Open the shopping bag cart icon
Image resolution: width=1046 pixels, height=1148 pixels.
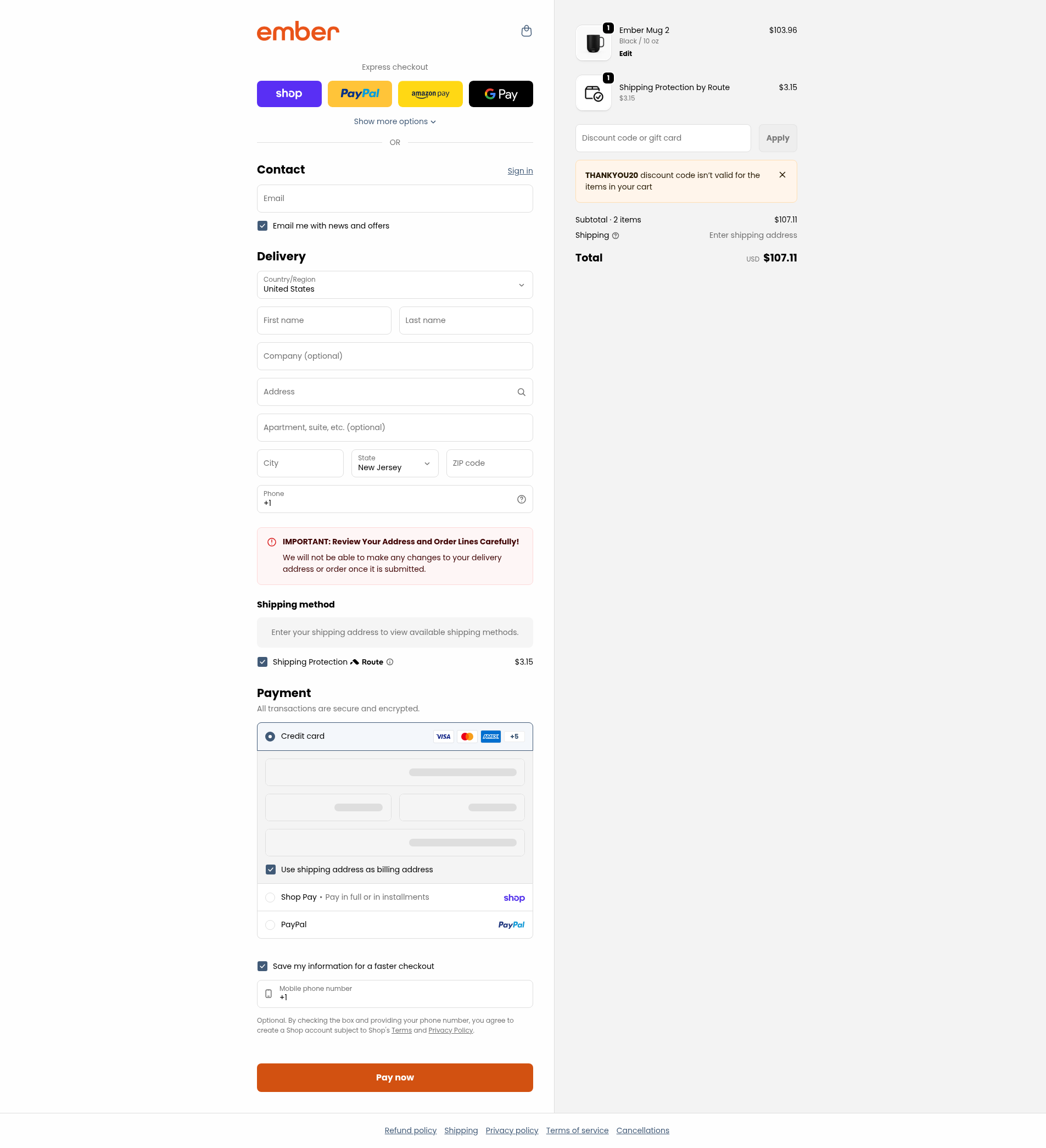(x=527, y=31)
